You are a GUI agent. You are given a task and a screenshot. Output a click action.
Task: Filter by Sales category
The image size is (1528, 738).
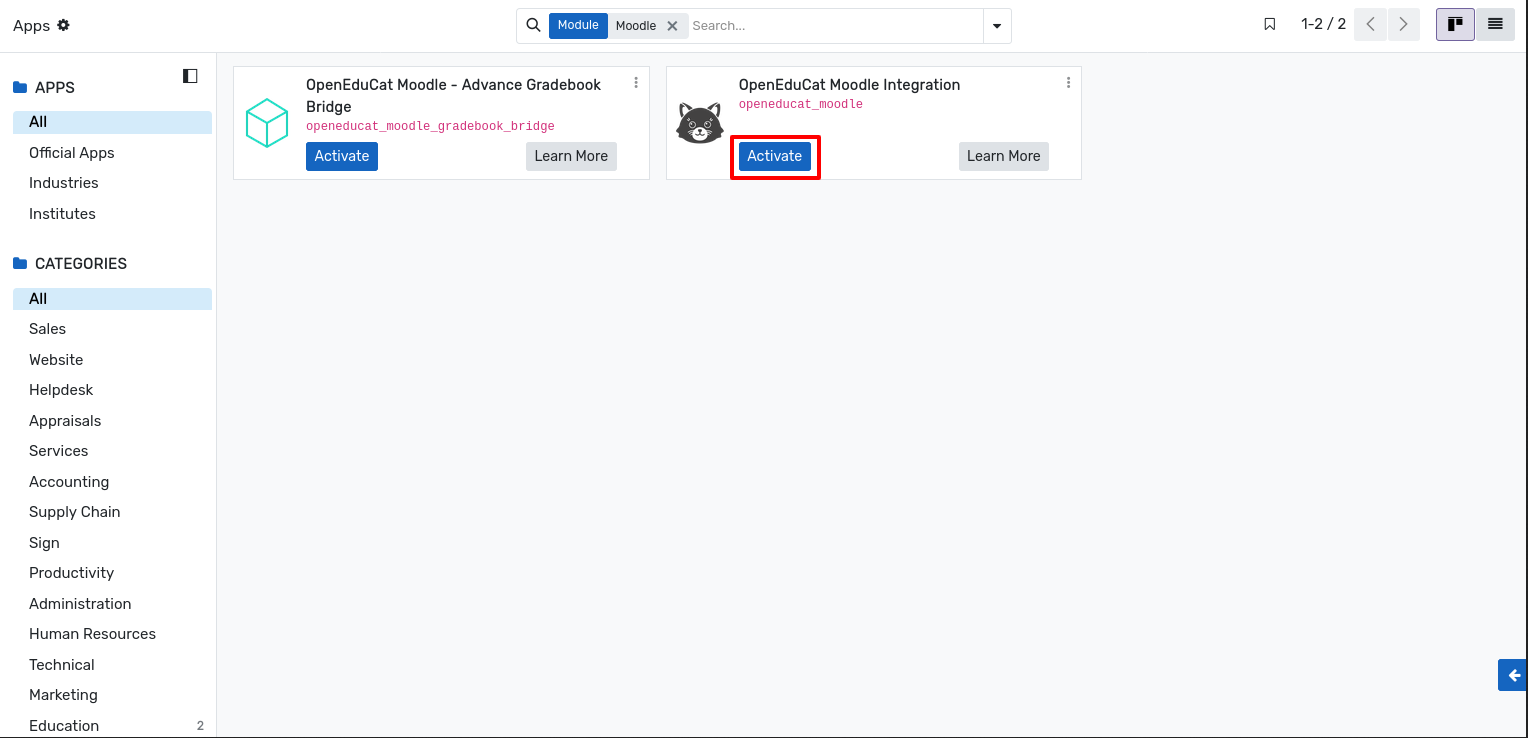112,329
